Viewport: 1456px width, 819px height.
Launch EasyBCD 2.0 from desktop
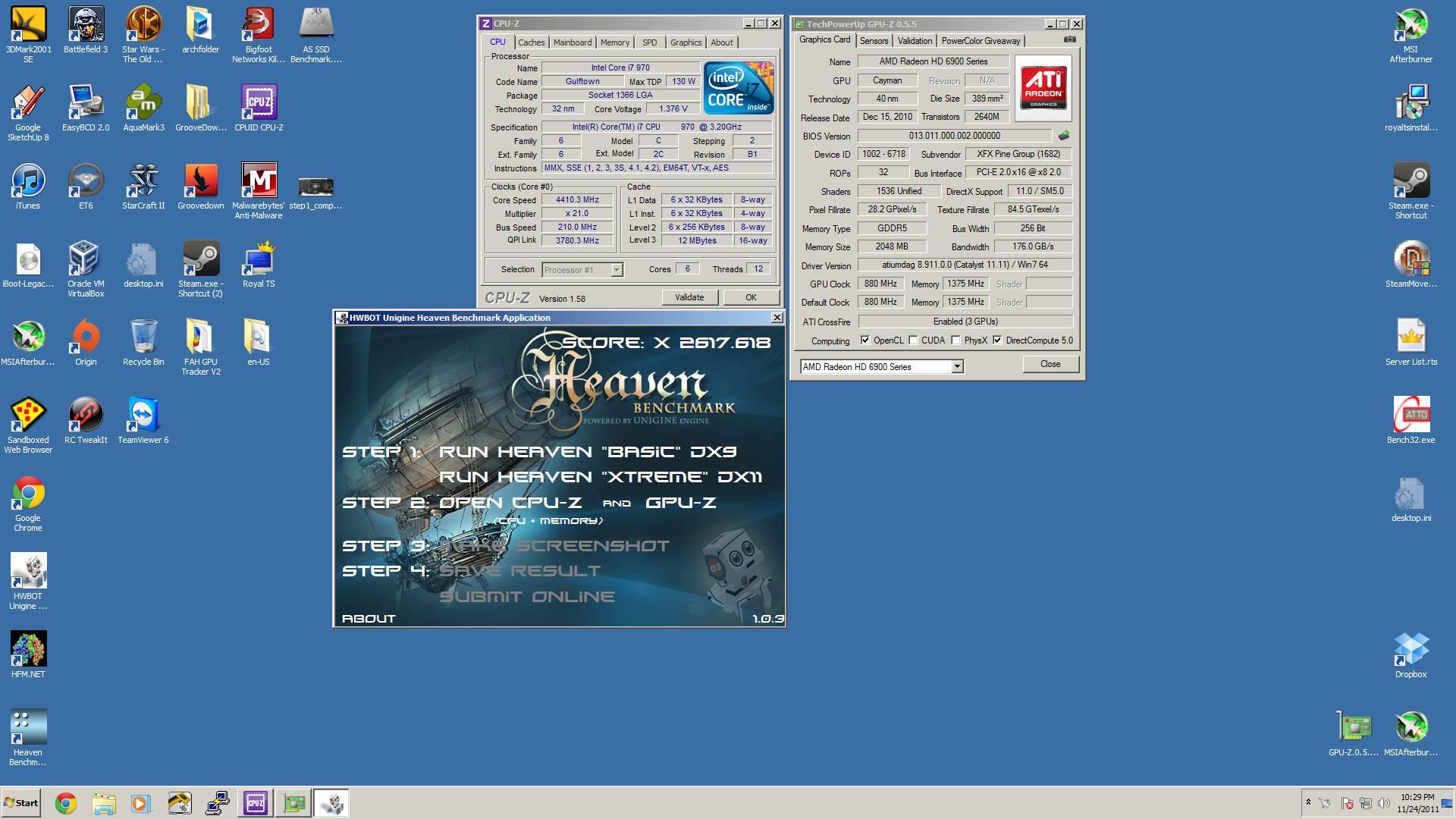point(86,108)
